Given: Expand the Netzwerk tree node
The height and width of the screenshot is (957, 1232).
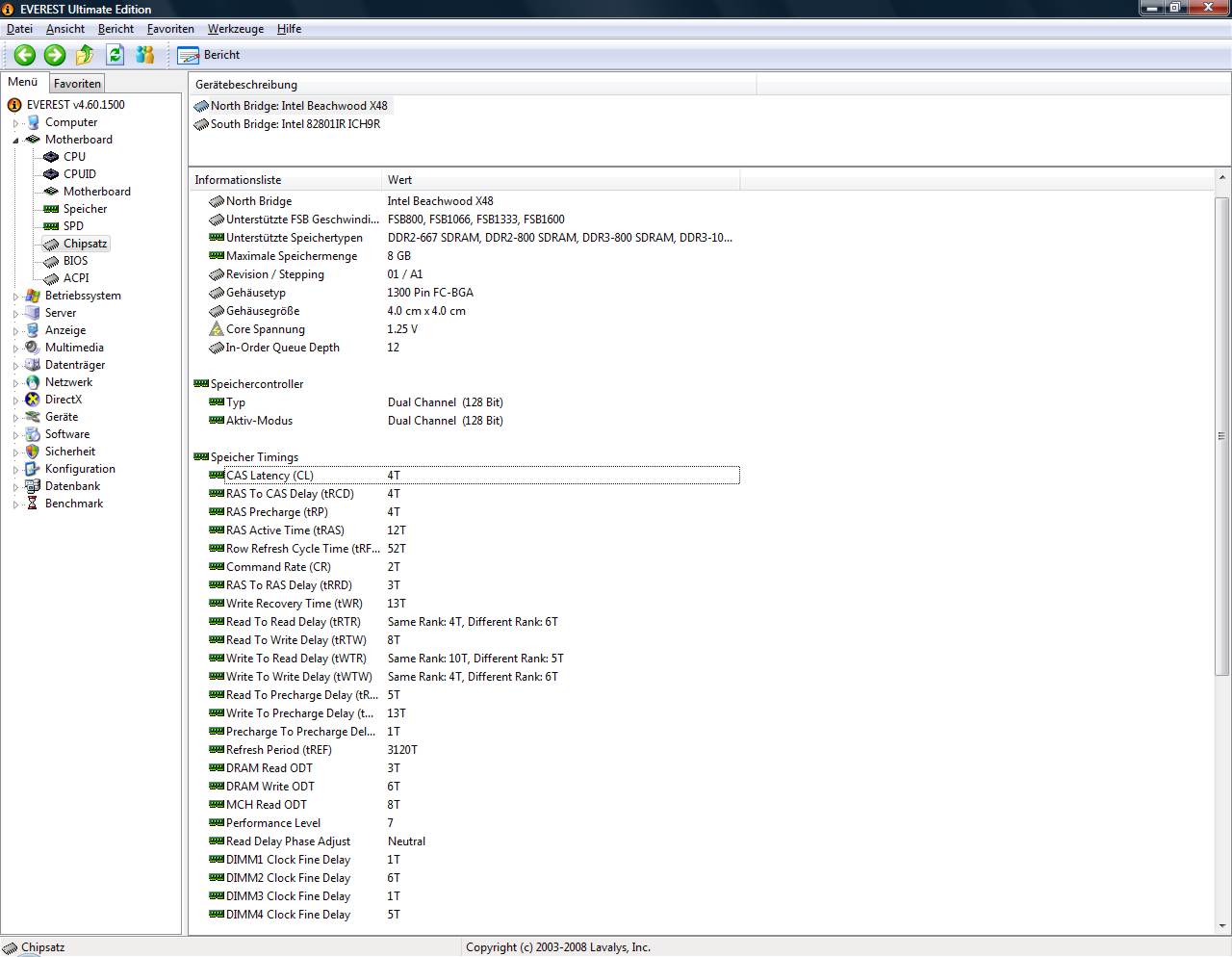Looking at the screenshot, I should tap(15, 383).
